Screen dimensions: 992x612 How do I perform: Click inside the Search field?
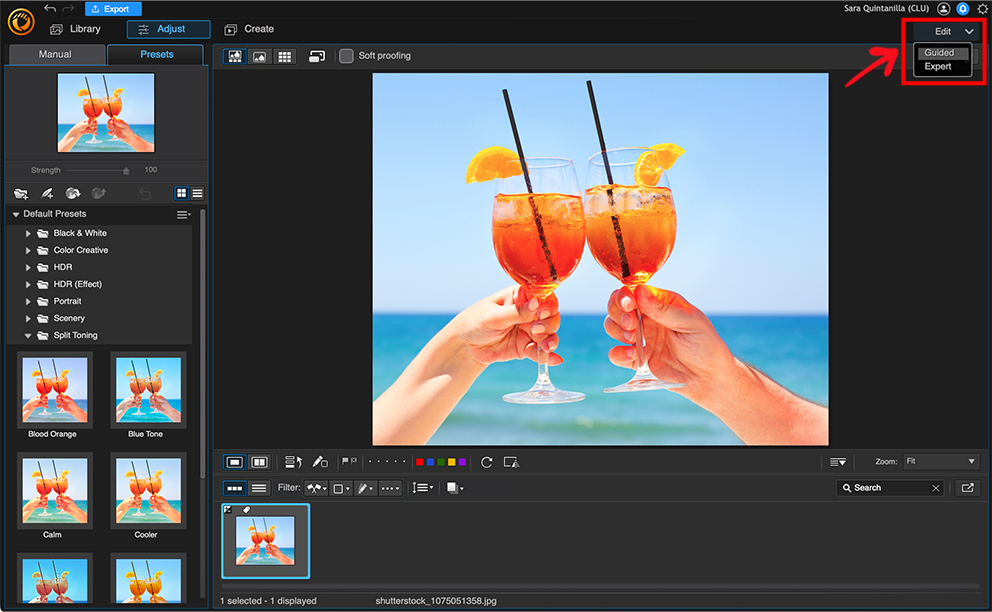[888, 487]
